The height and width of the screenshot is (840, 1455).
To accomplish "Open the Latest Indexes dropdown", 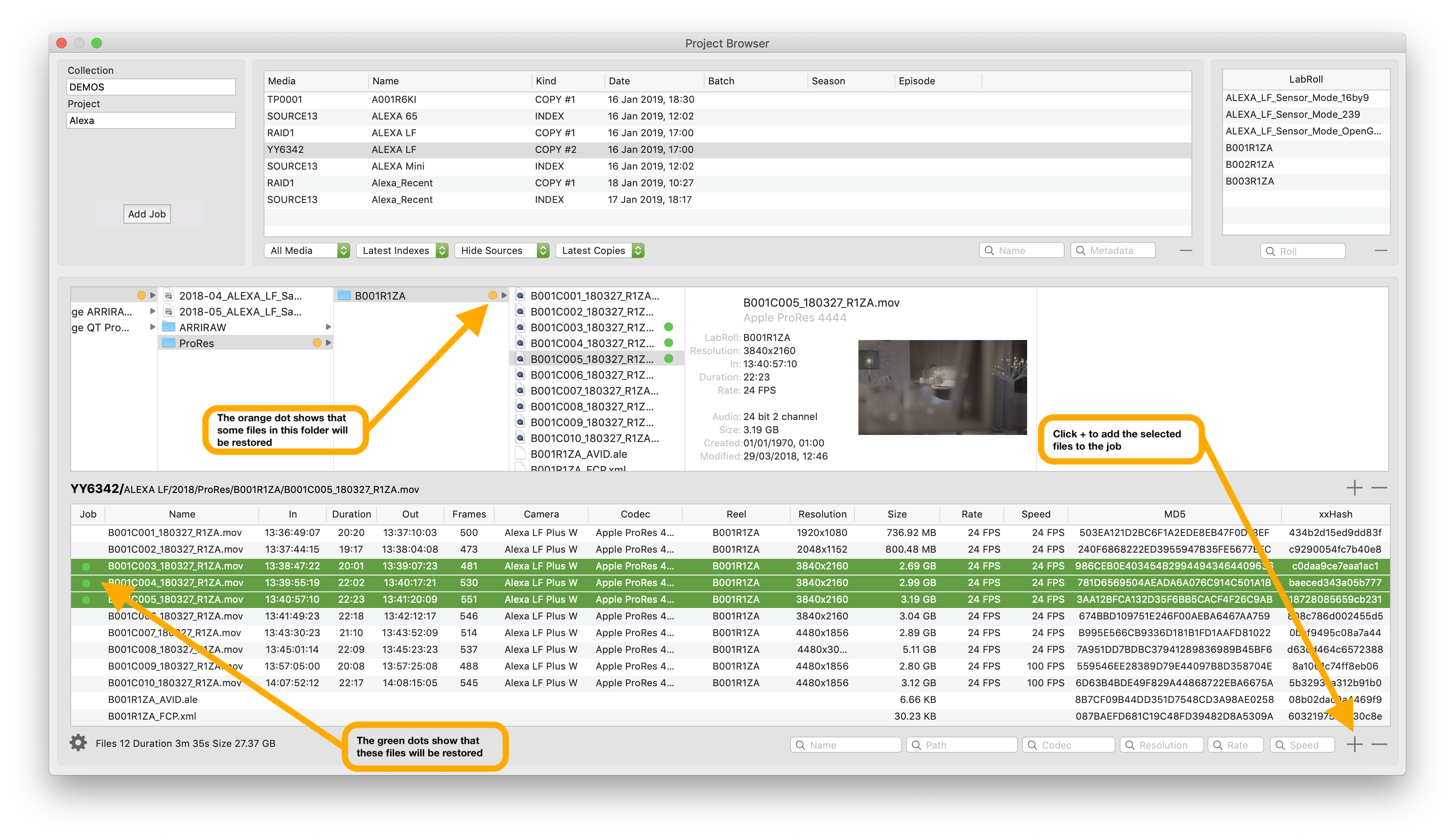I will (402, 250).
